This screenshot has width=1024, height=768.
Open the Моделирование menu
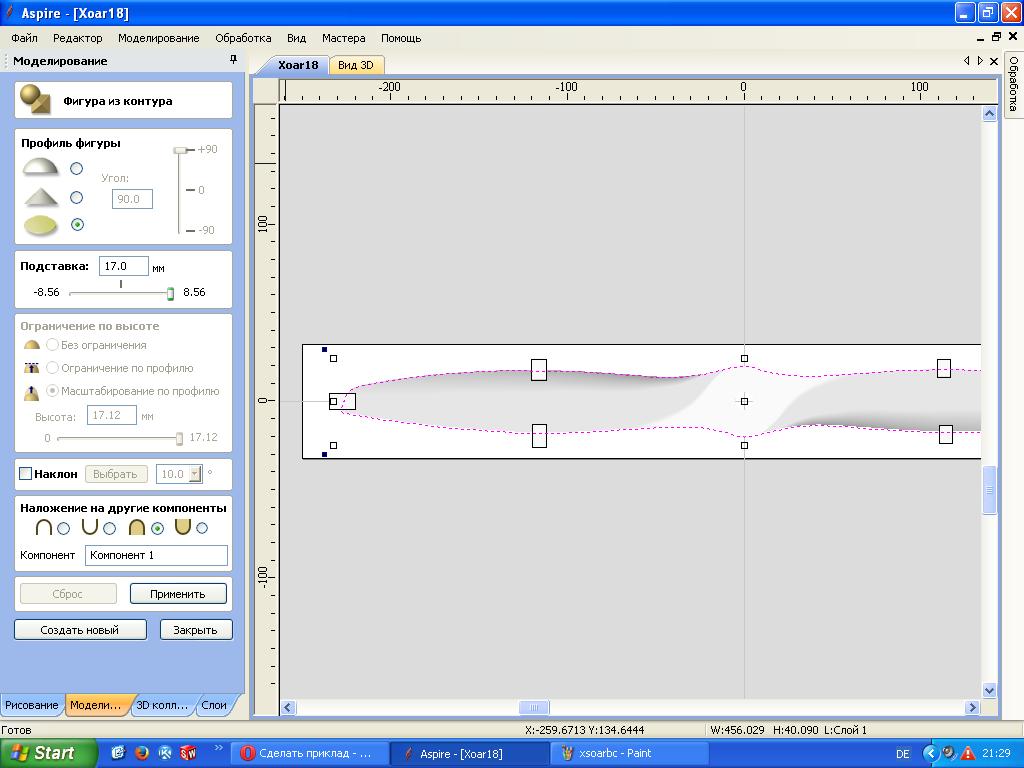(159, 38)
